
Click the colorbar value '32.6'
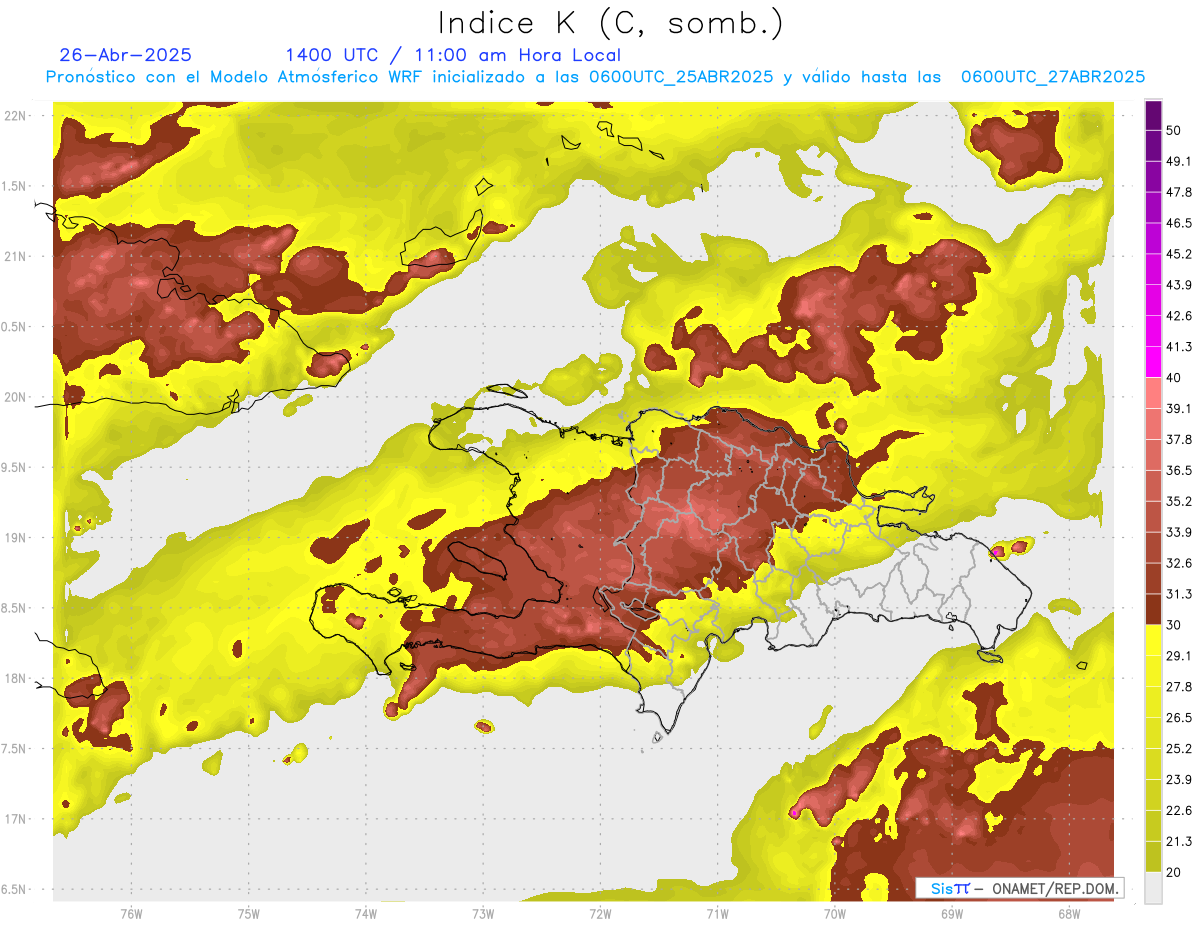pos(1179,563)
